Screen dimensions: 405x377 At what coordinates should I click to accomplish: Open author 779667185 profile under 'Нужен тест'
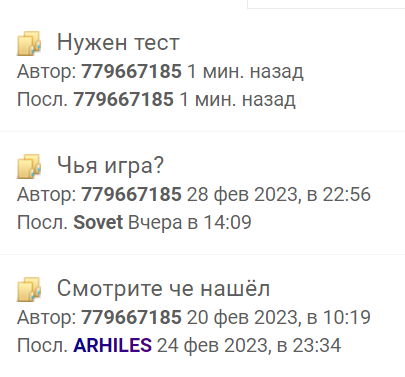pyautogui.click(x=131, y=71)
